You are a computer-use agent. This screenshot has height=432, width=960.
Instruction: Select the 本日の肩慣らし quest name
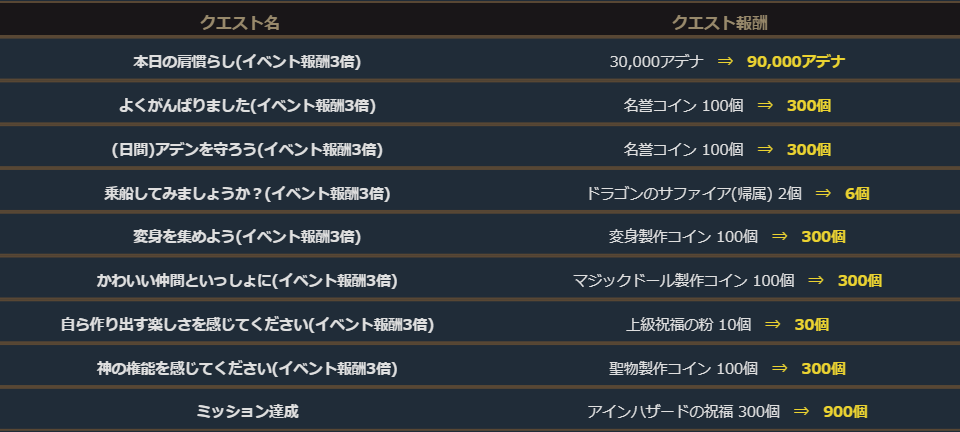[246, 62]
